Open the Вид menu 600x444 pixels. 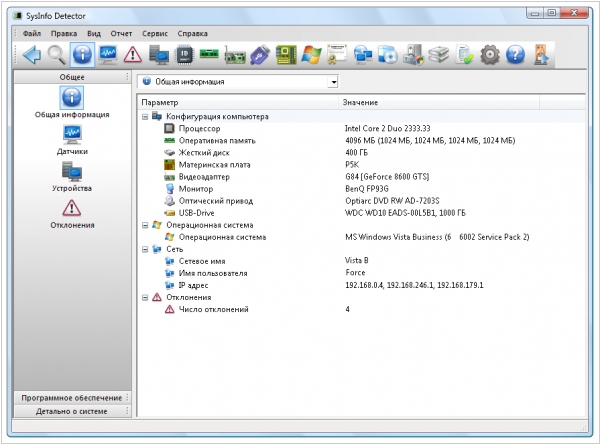[x=94, y=33]
